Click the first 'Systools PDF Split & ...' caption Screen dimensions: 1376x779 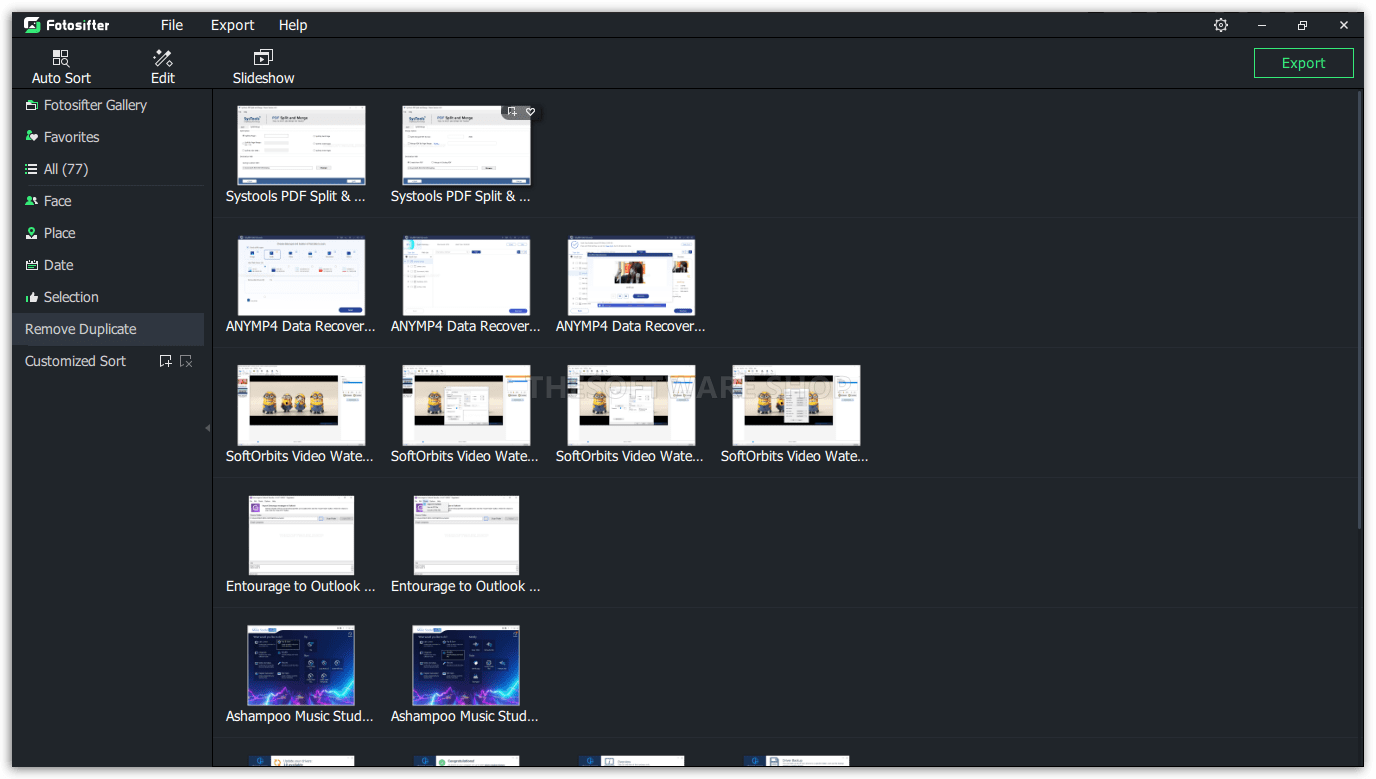coord(296,197)
